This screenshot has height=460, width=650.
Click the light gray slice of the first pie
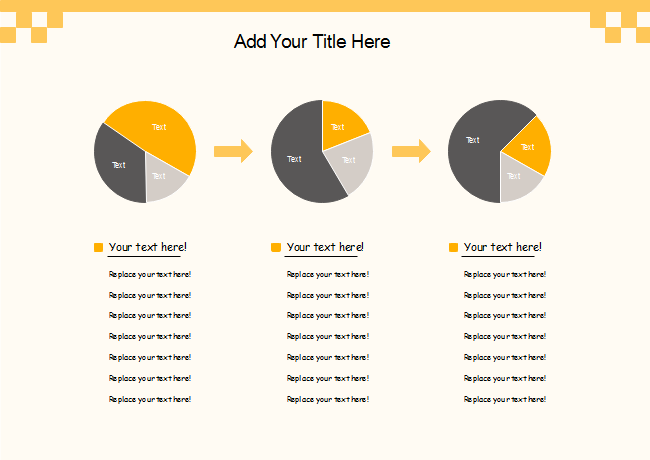[162, 180]
